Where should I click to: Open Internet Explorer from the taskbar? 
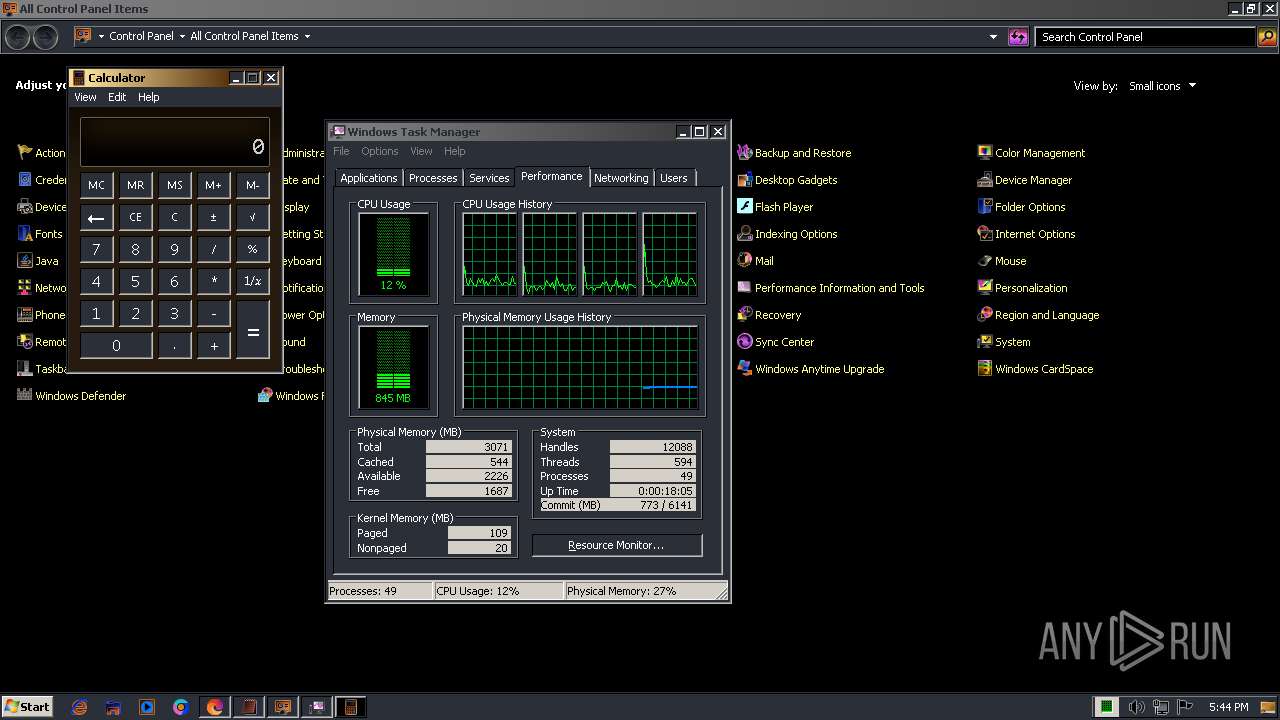[80, 707]
